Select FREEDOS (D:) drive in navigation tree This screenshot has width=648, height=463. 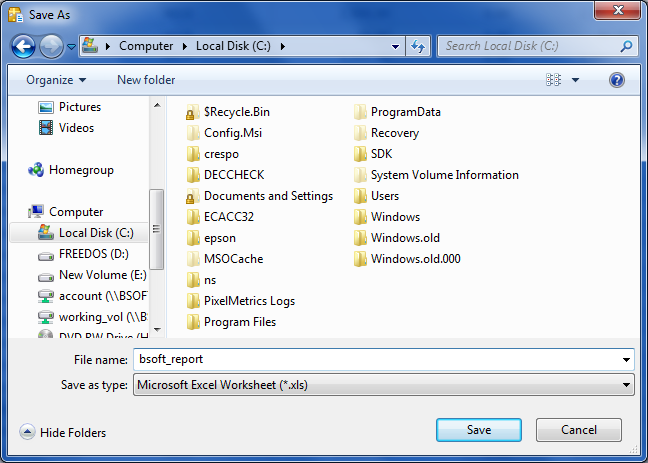(x=93, y=254)
